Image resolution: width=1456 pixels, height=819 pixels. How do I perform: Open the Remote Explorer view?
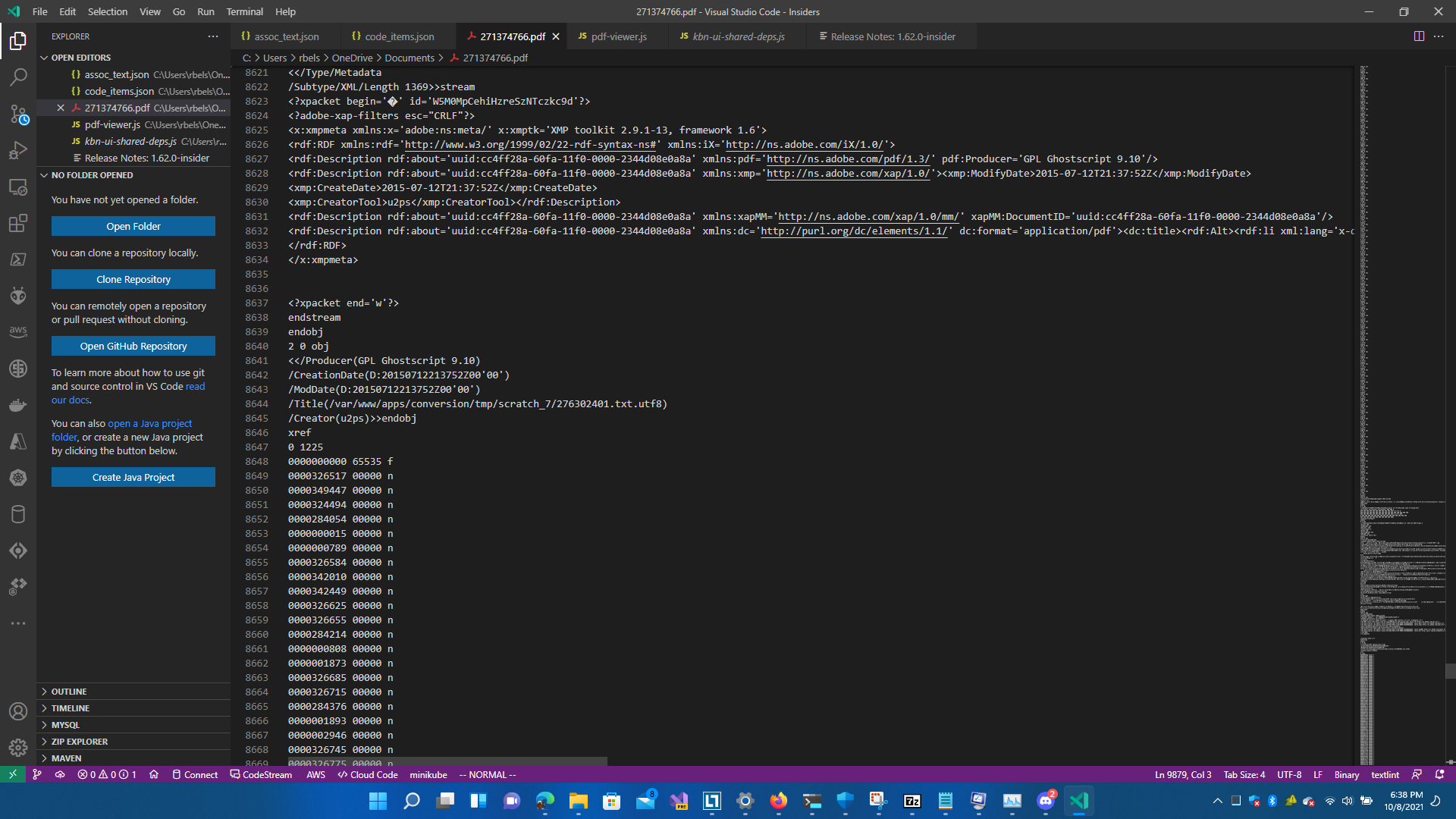click(x=18, y=187)
